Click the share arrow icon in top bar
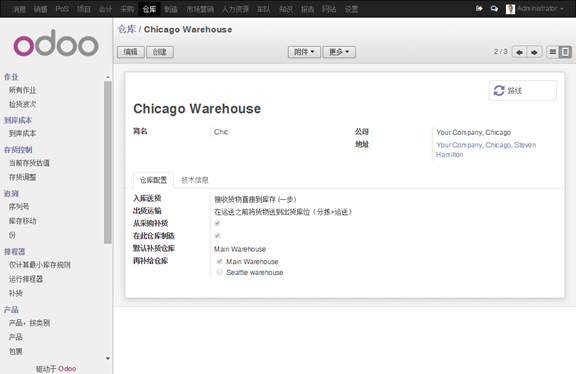Image resolution: width=576 pixels, height=374 pixels. click(479, 8)
